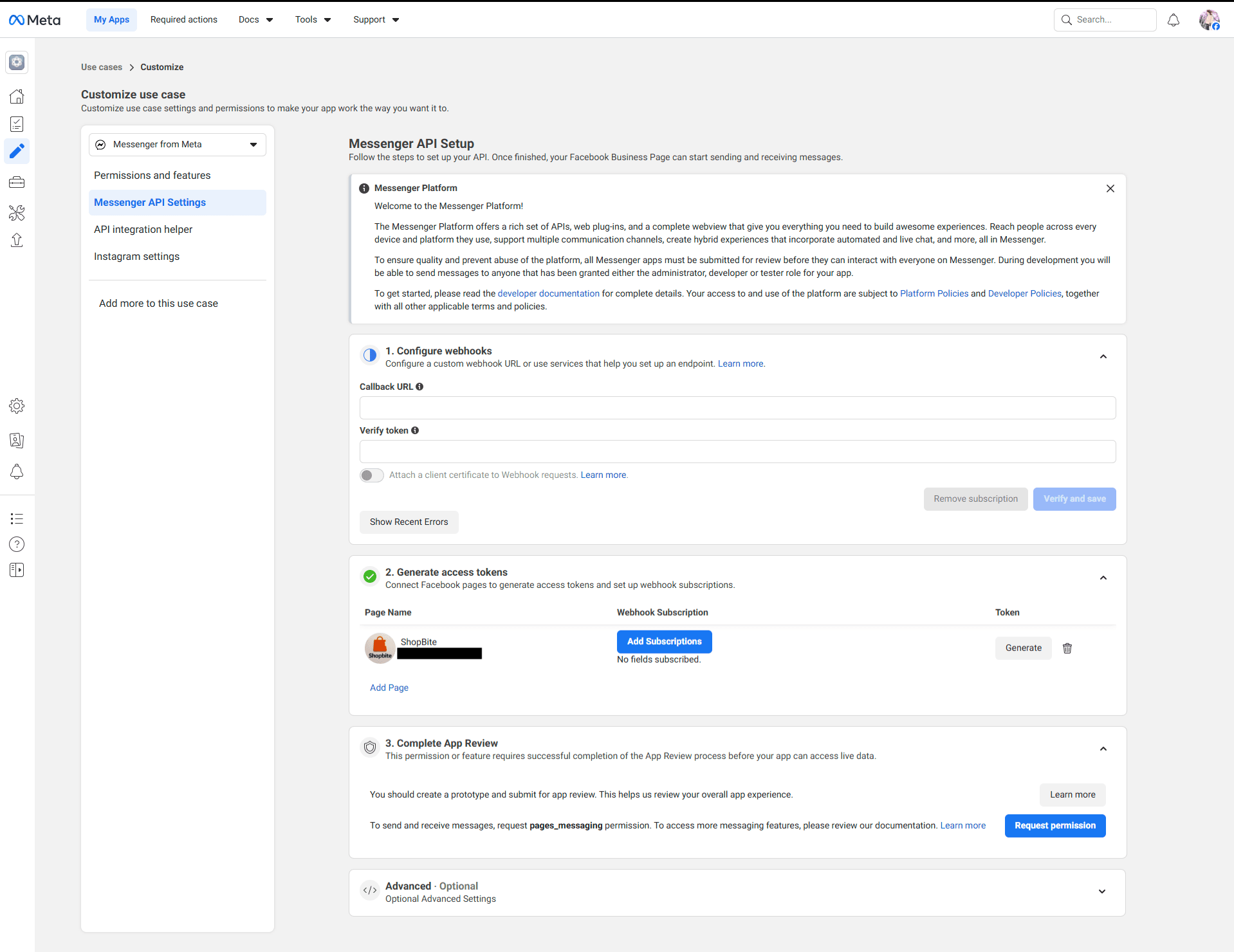Click the Request permission button

1054,825
